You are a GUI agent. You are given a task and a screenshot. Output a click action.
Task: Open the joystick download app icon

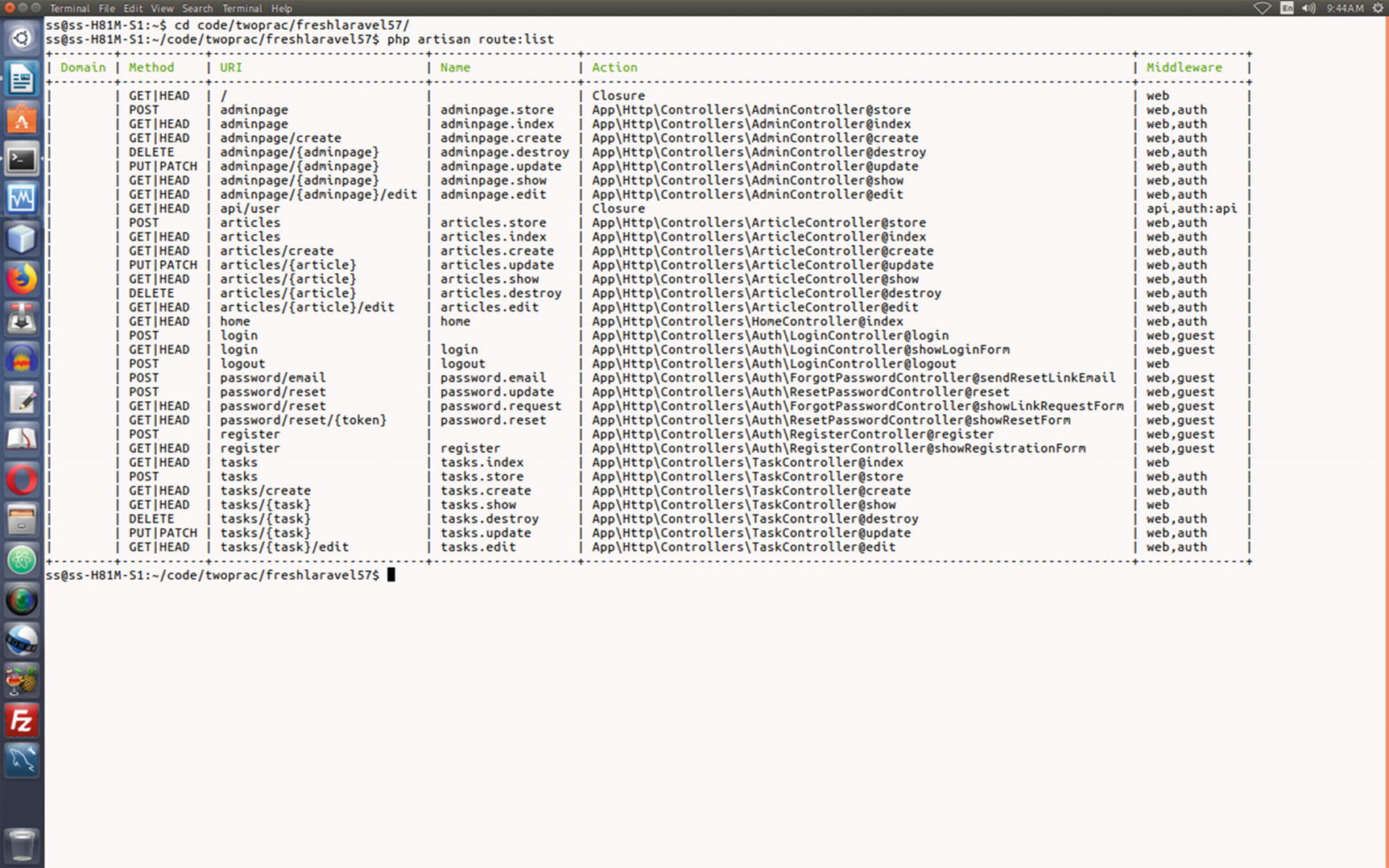pos(22,320)
